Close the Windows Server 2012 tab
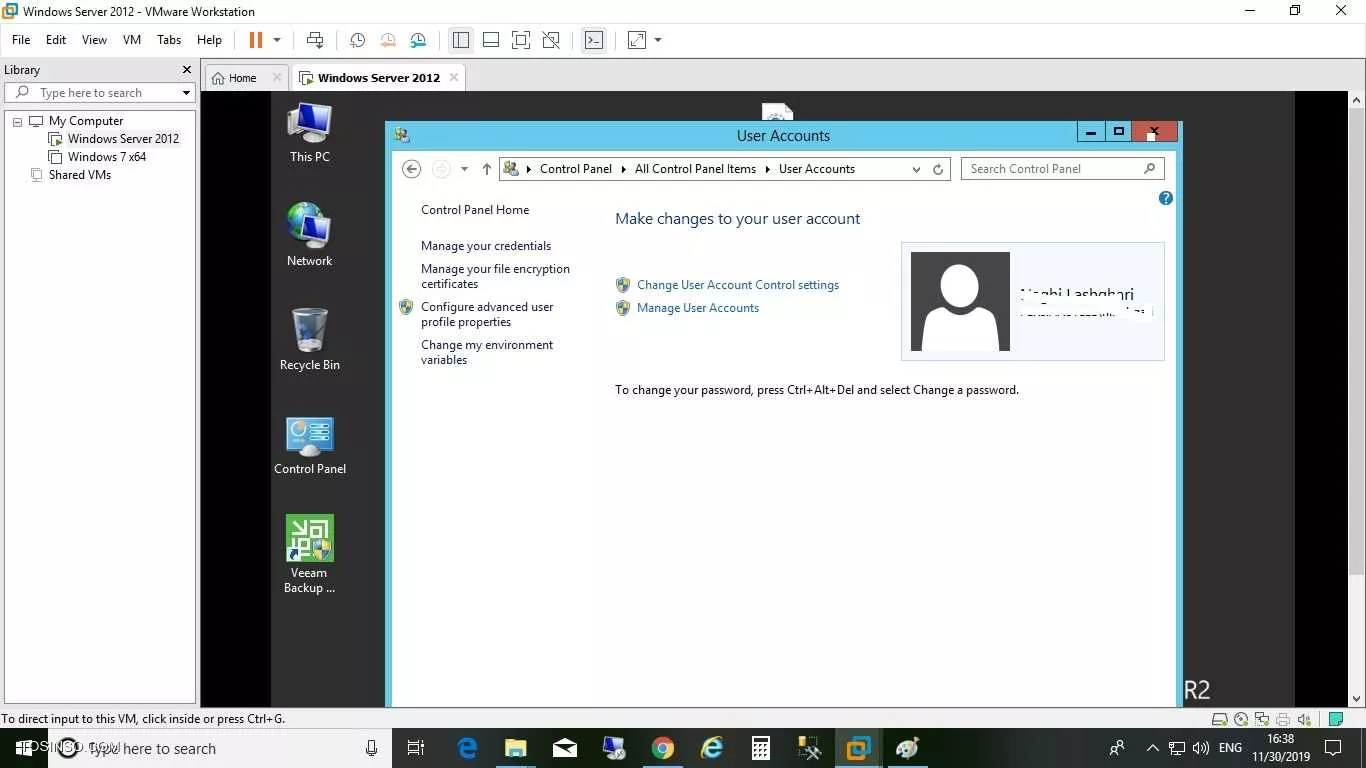 (x=454, y=77)
